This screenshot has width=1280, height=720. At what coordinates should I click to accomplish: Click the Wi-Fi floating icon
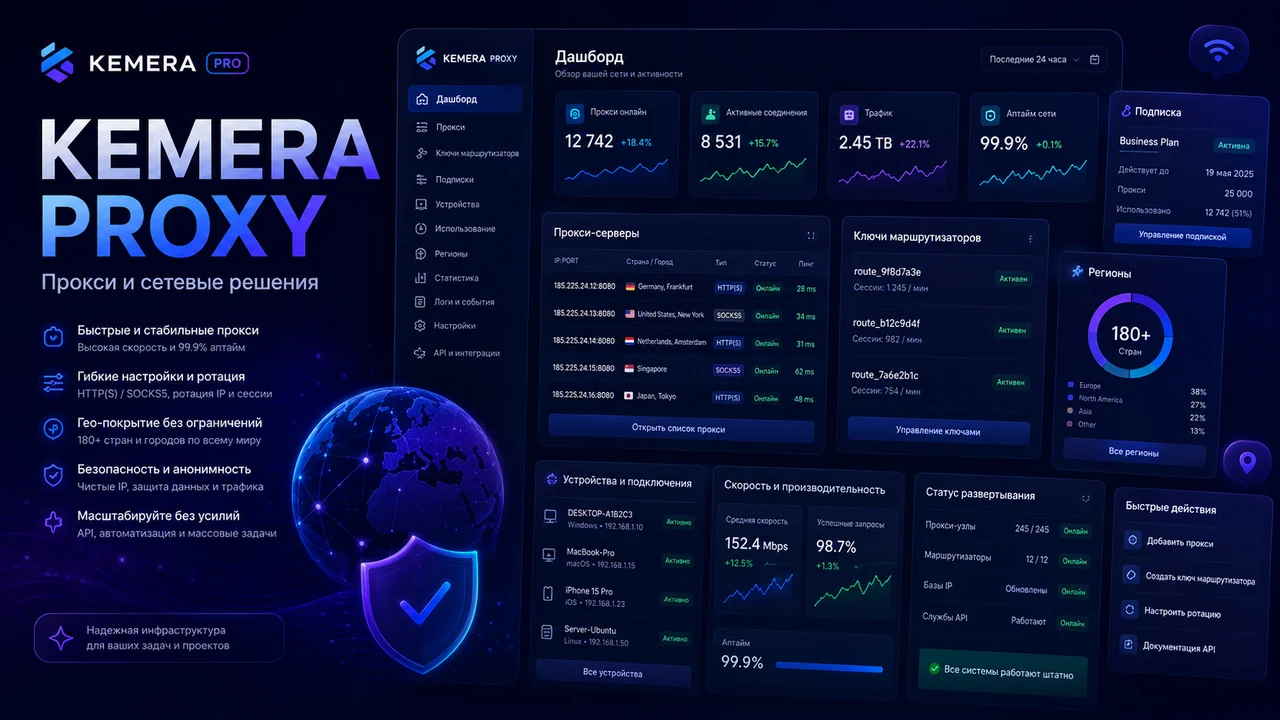tap(1218, 52)
